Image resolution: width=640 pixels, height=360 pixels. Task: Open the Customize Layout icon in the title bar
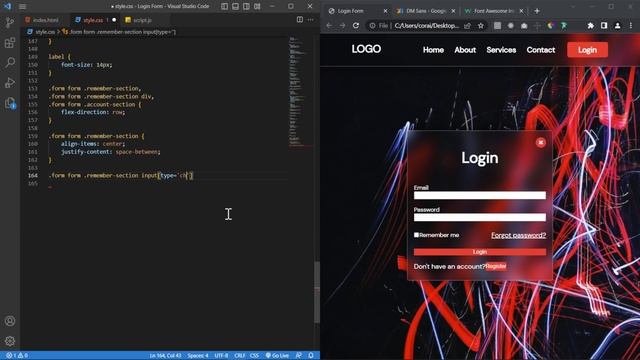tap(257, 6)
